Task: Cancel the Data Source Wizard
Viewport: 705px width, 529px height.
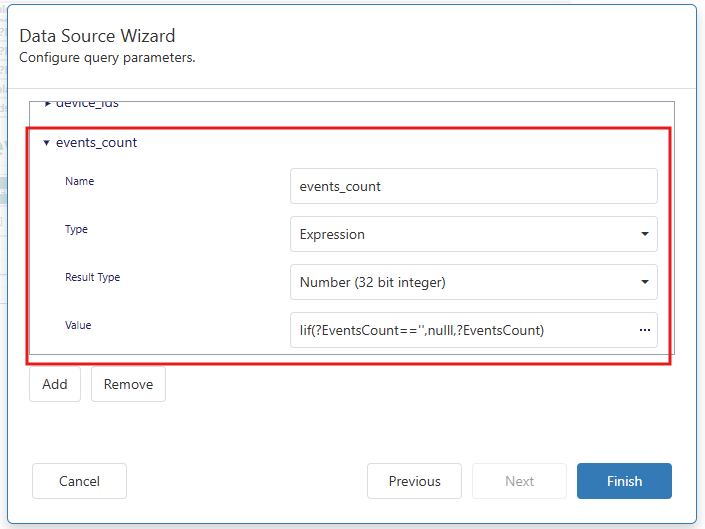Action: (79, 481)
